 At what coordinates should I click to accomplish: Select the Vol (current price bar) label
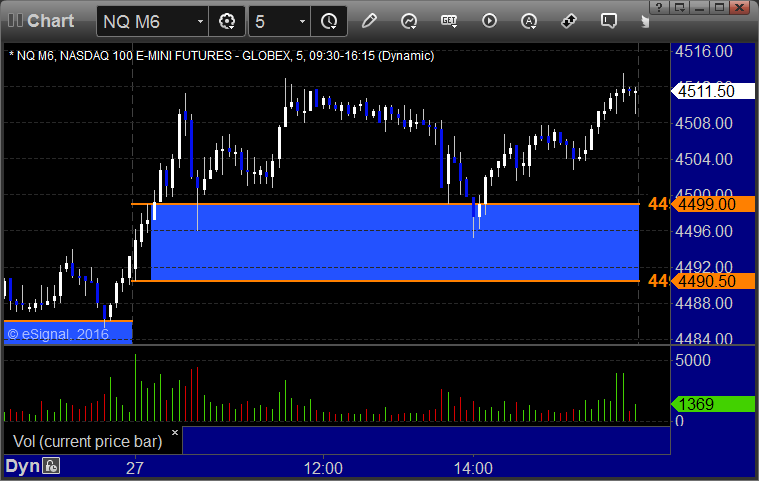click(x=88, y=441)
